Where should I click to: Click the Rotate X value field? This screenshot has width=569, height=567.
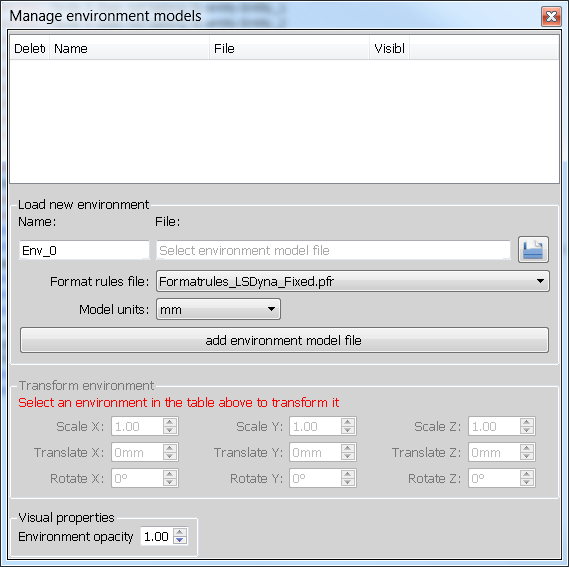point(138,478)
